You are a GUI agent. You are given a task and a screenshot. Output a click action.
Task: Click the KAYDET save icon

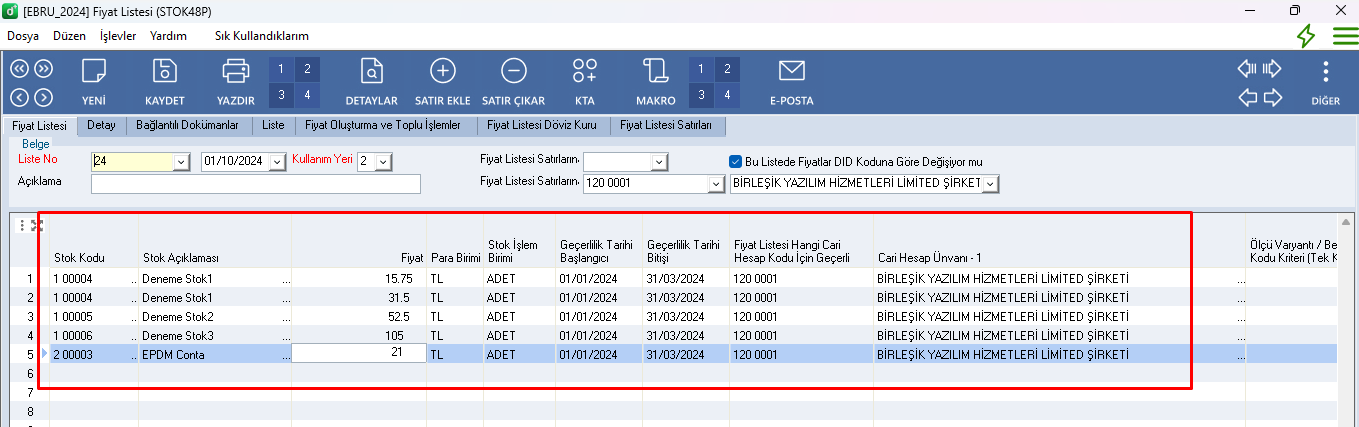pos(164,72)
